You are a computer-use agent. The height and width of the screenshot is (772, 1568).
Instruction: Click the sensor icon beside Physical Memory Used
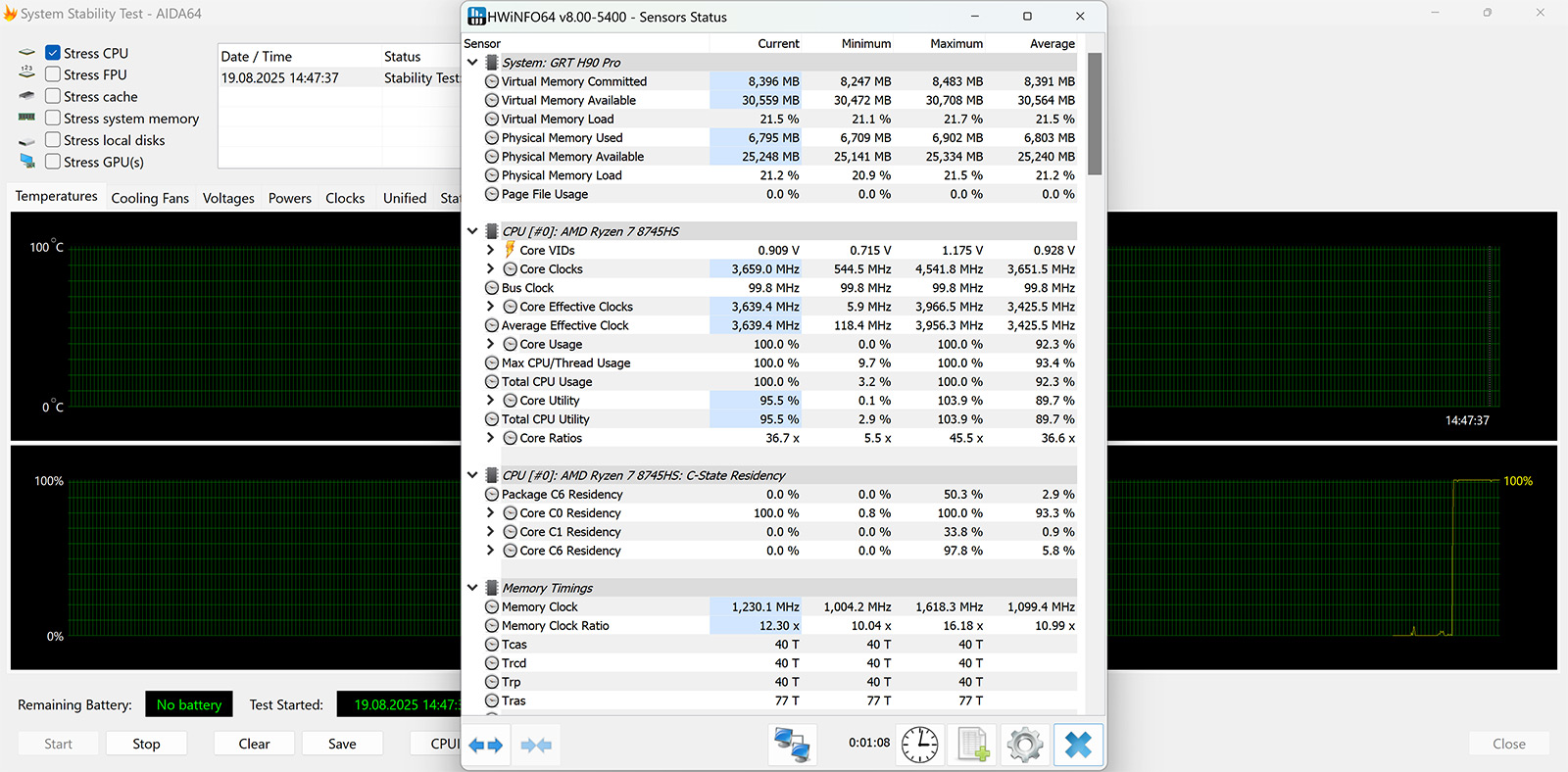[492, 138]
